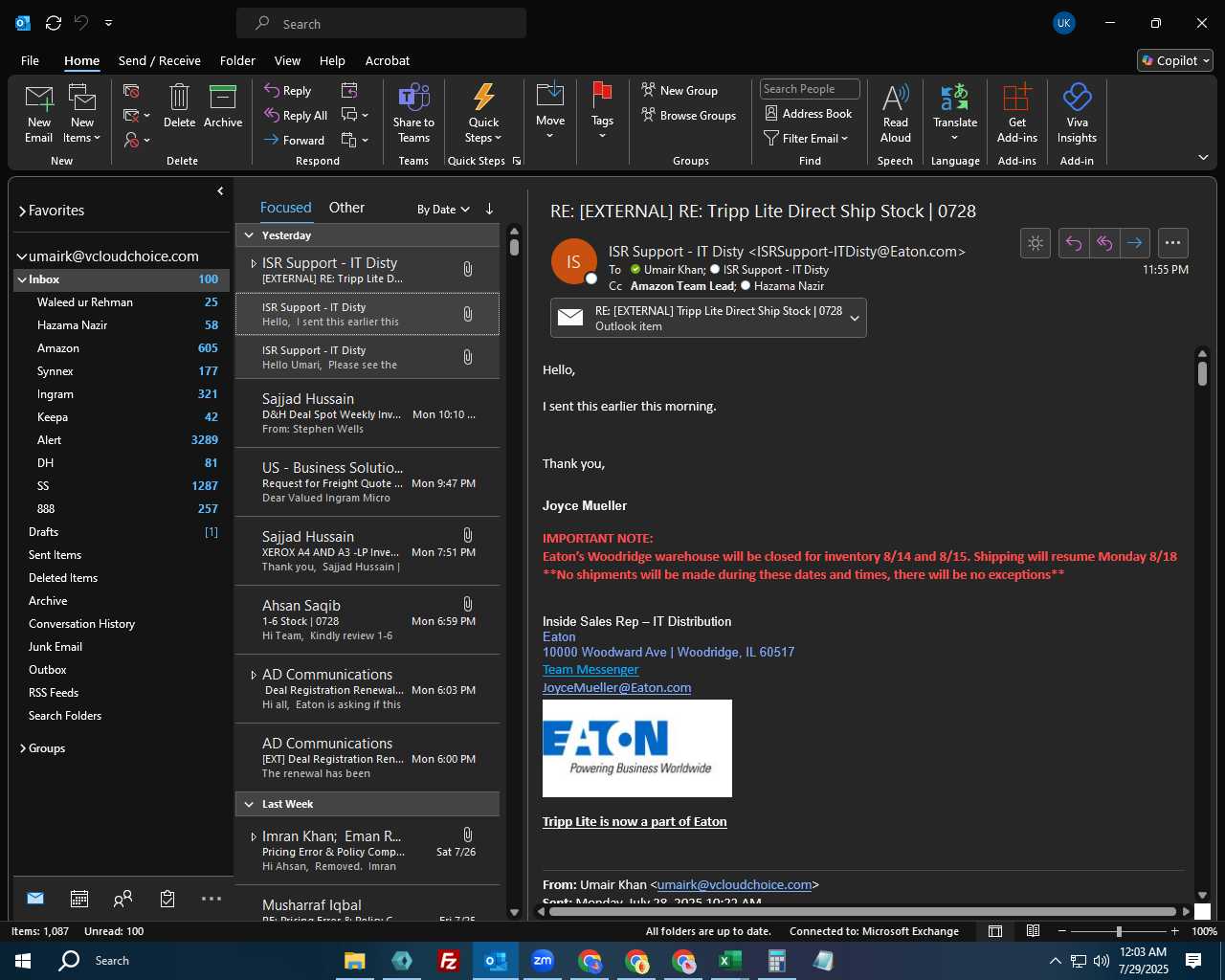This screenshot has width=1225, height=980.
Task: Click the red Tags flag icon
Action: 602,94
